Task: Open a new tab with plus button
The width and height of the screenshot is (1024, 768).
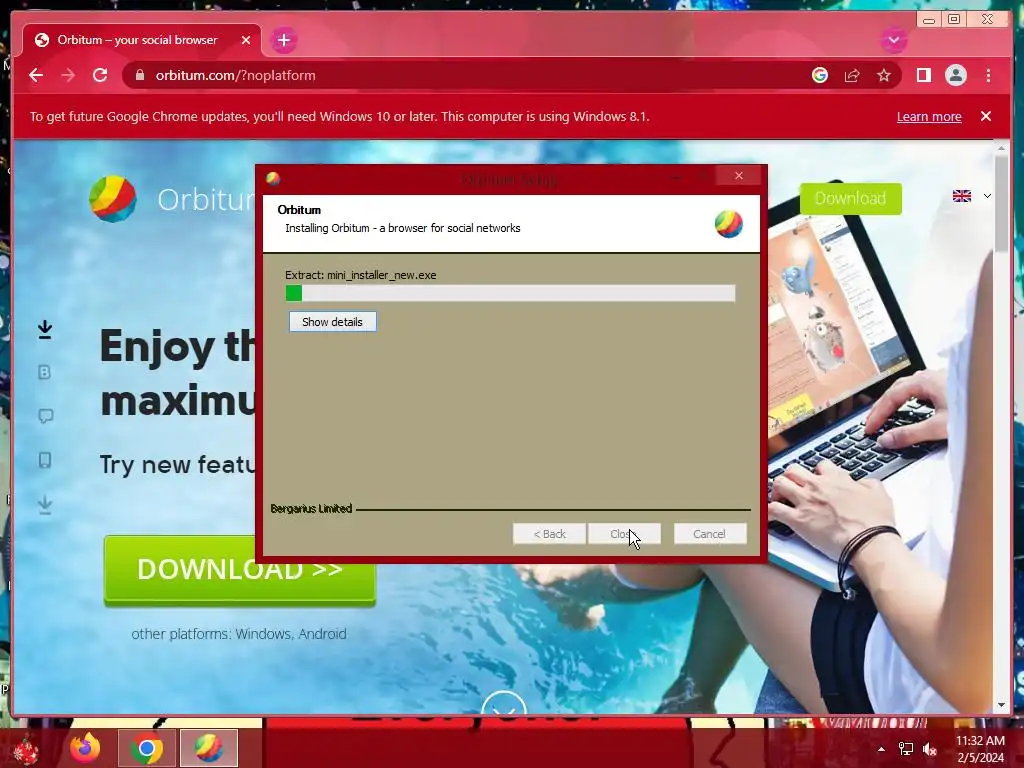Action: (283, 40)
